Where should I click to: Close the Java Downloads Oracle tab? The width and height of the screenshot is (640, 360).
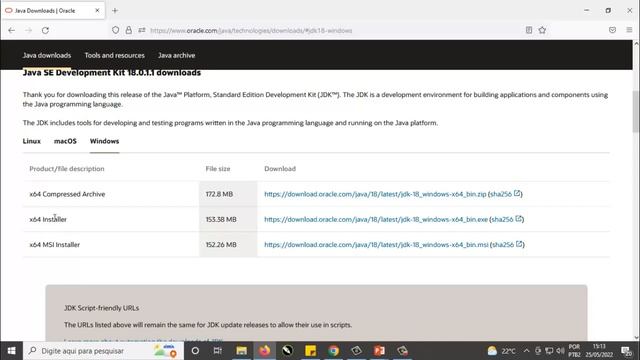[x=97, y=11]
